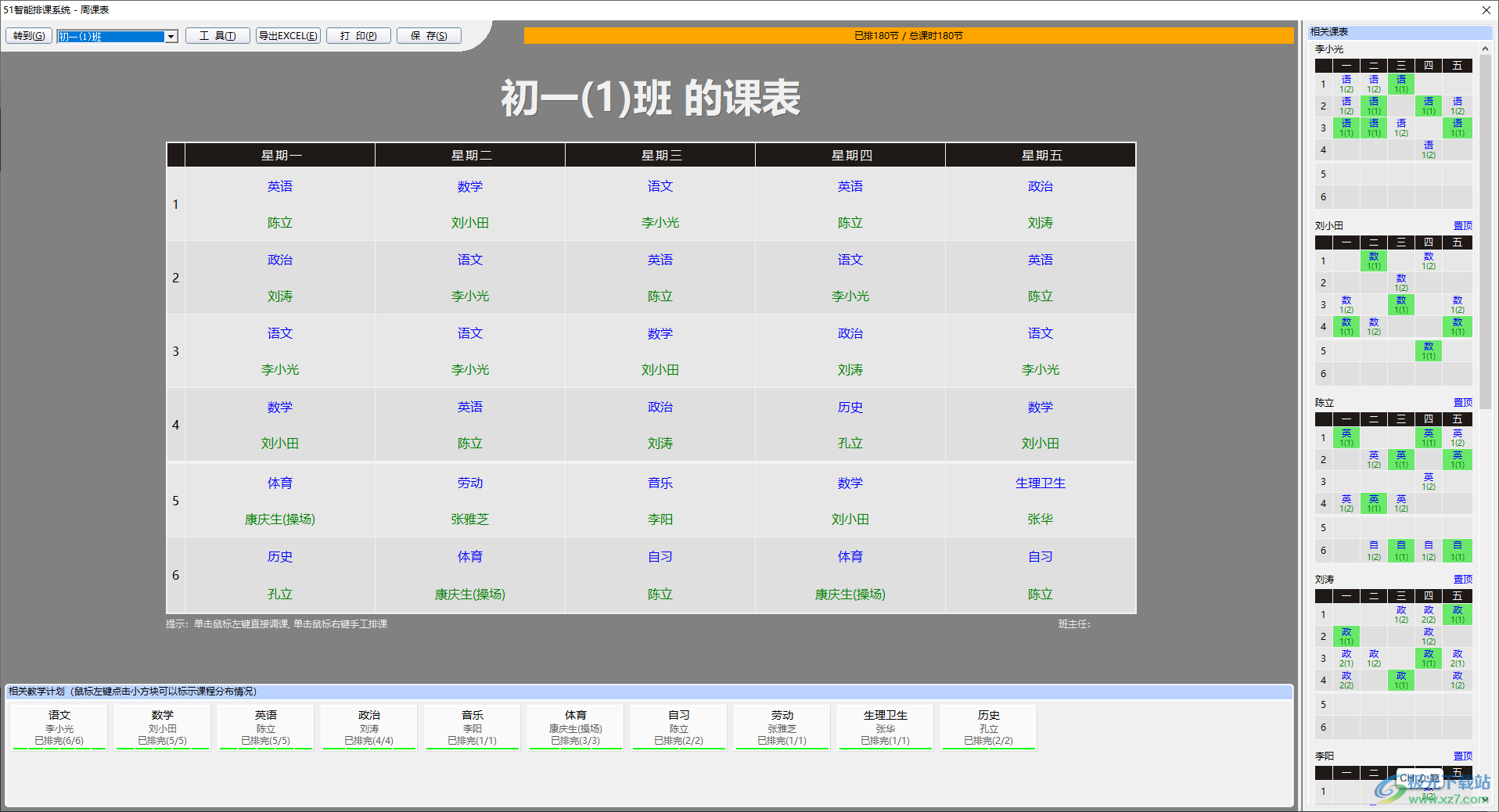The width and height of the screenshot is (1499, 812).
Task: Open the 工具(T) menu button
Action: point(217,36)
